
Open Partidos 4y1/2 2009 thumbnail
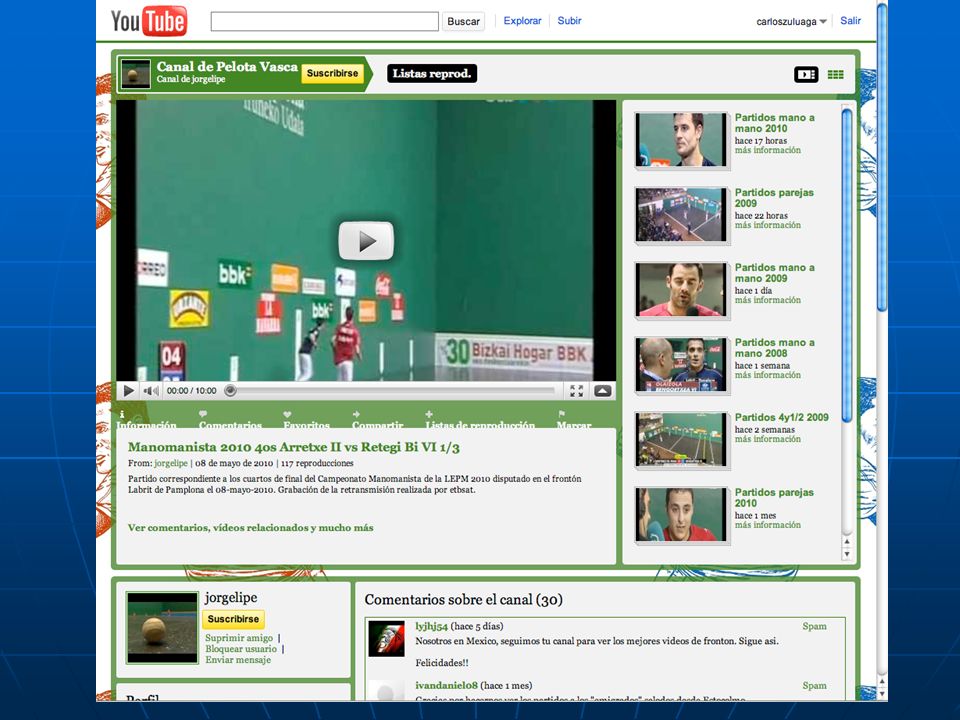pyautogui.click(x=682, y=440)
